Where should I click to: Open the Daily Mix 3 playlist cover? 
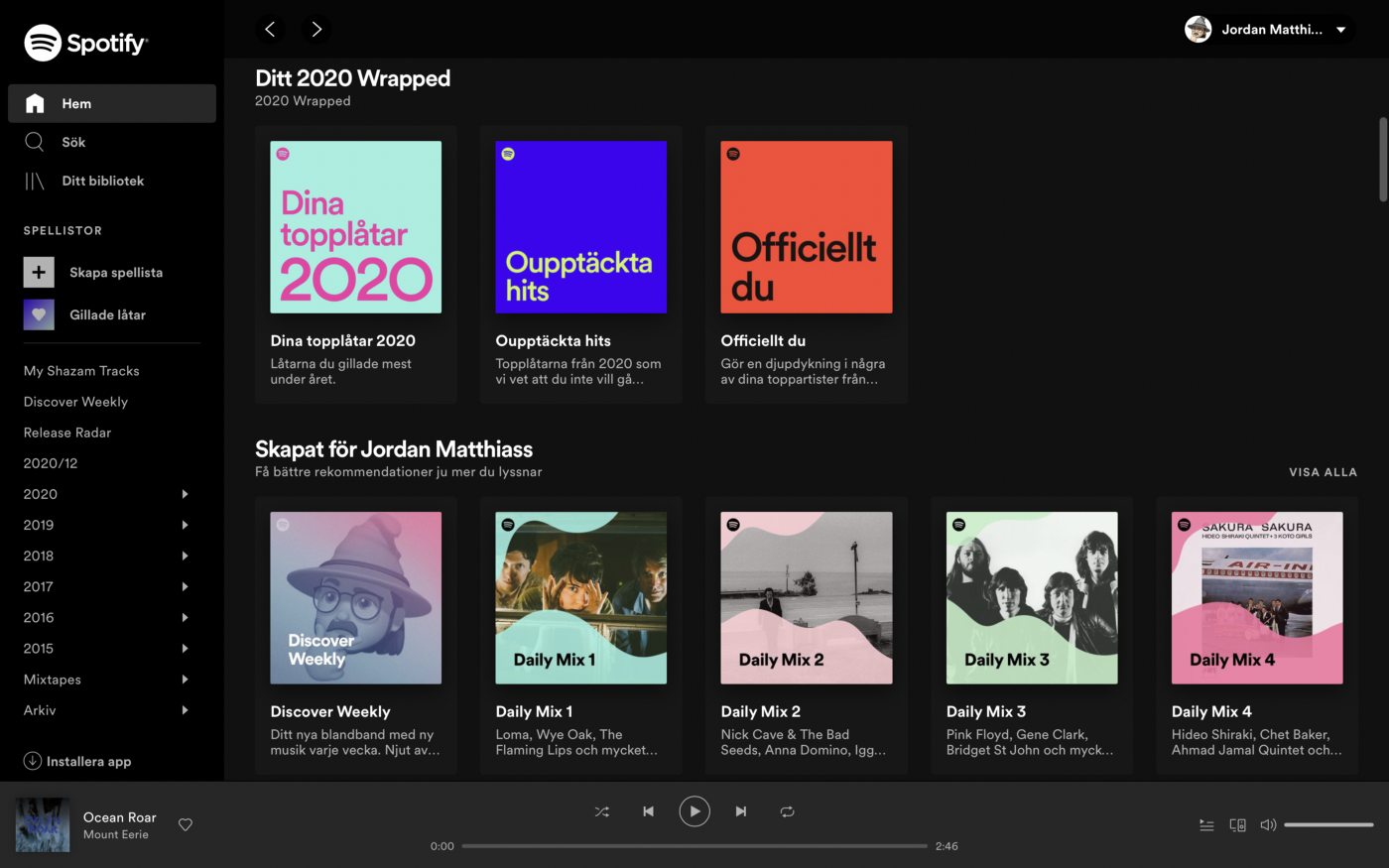(1032, 597)
